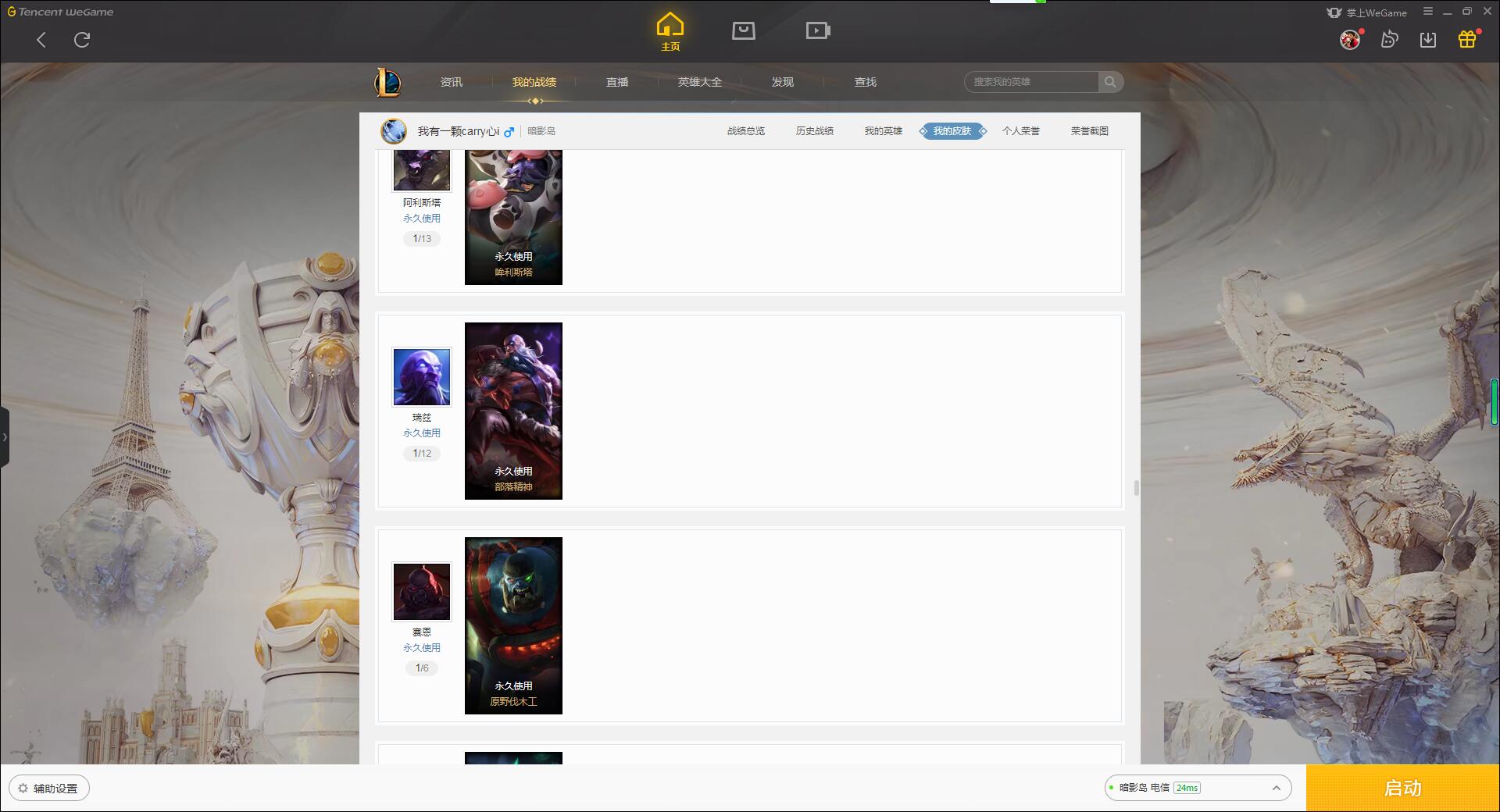
Task: Click the green bar on the right edge
Action: coord(1495,401)
